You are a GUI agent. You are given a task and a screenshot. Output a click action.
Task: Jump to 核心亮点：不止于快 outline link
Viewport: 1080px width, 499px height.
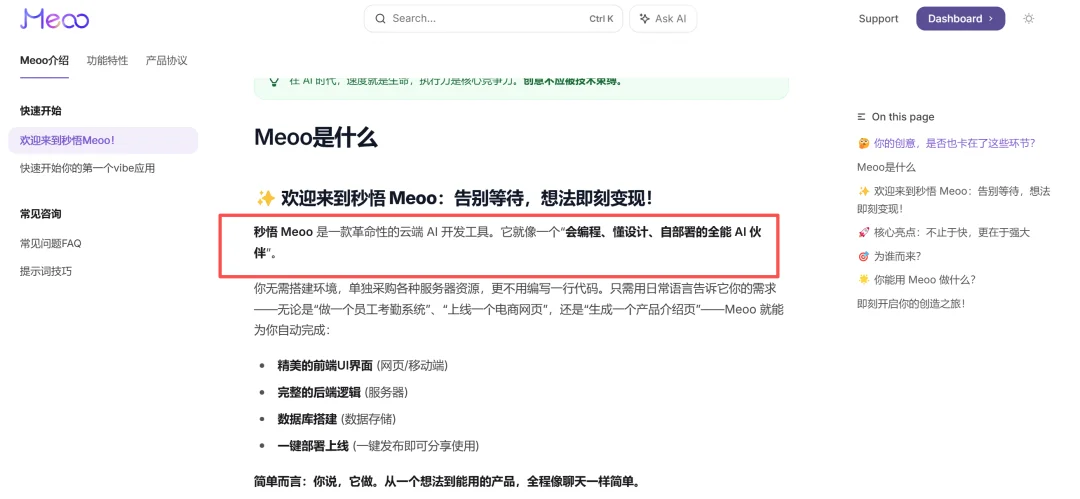pos(944,232)
